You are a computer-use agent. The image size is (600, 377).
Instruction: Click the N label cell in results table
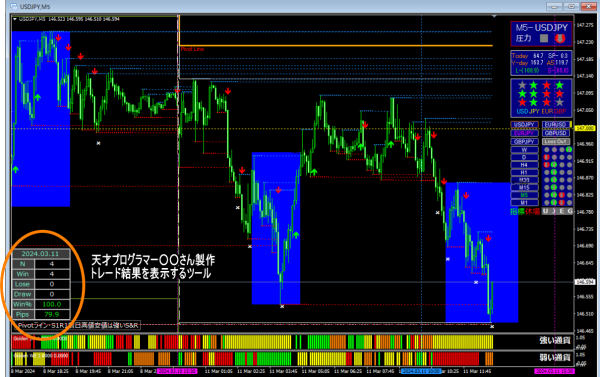[x=23, y=264]
